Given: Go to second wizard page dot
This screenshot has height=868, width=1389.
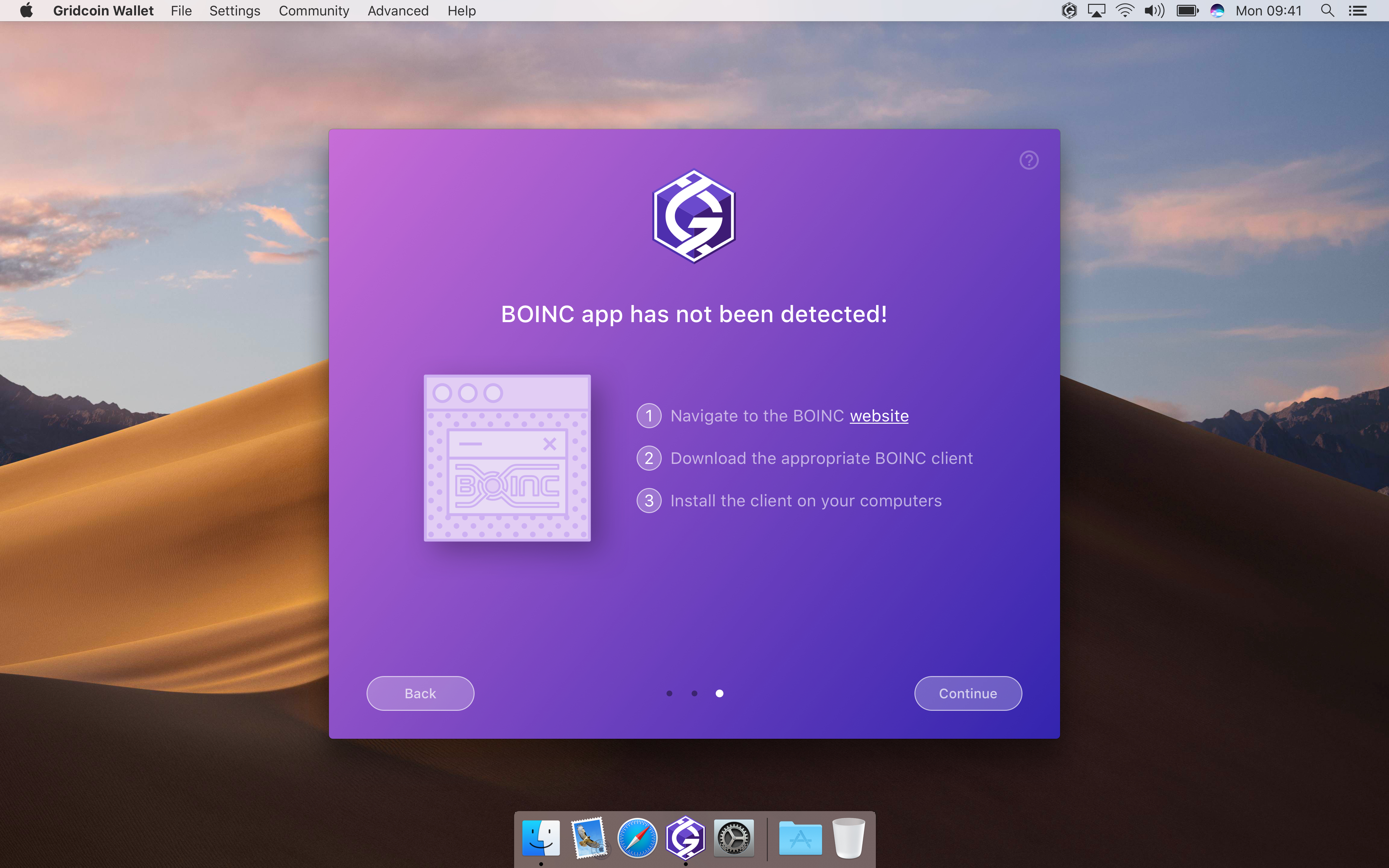Looking at the screenshot, I should pos(694,693).
